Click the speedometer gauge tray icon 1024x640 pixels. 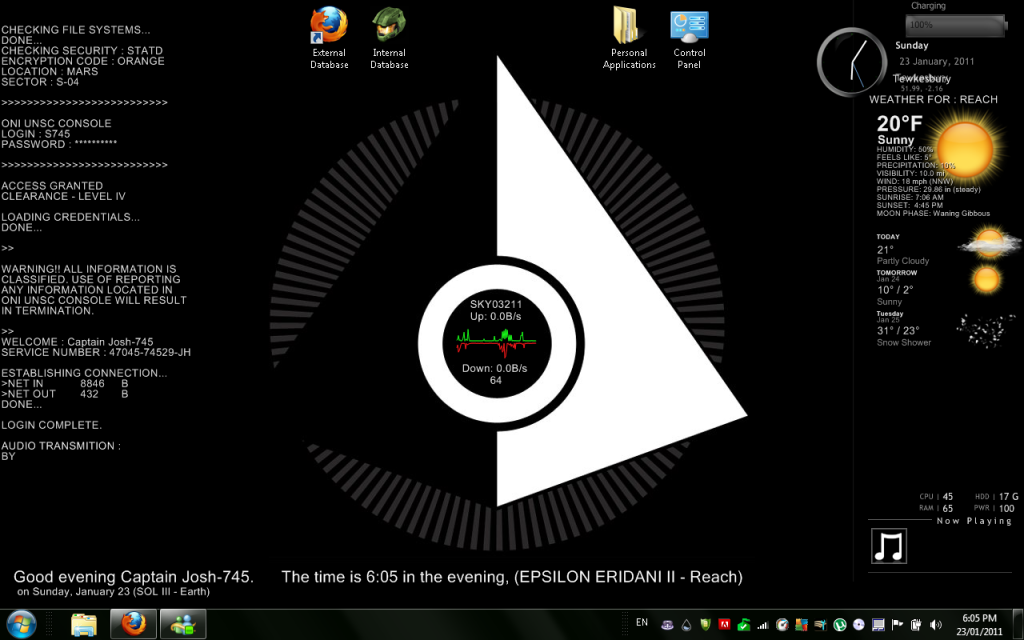[782, 625]
